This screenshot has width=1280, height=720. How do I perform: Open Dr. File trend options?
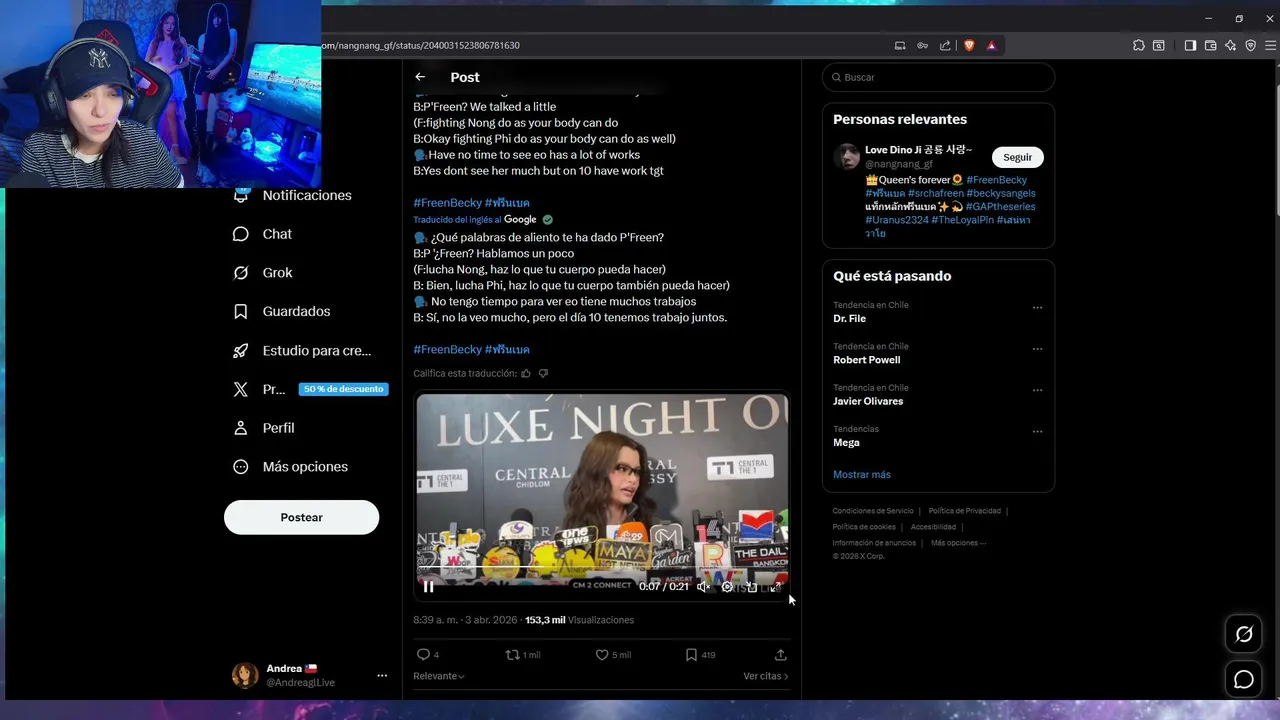pyautogui.click(x=1037, y=308)
